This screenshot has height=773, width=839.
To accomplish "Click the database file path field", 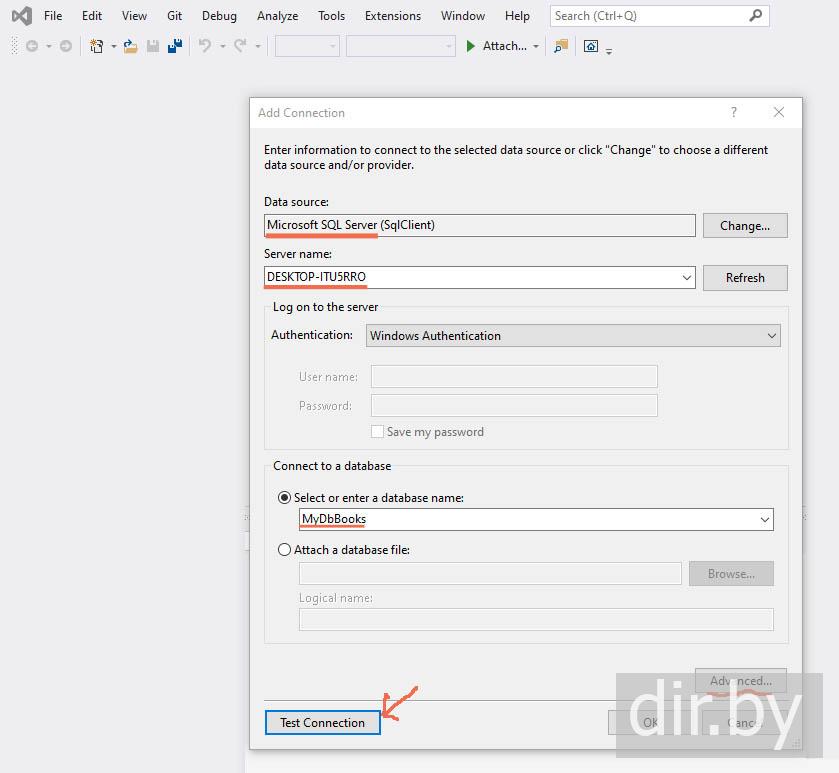I will pyautogui.click(x=490, y=573).
